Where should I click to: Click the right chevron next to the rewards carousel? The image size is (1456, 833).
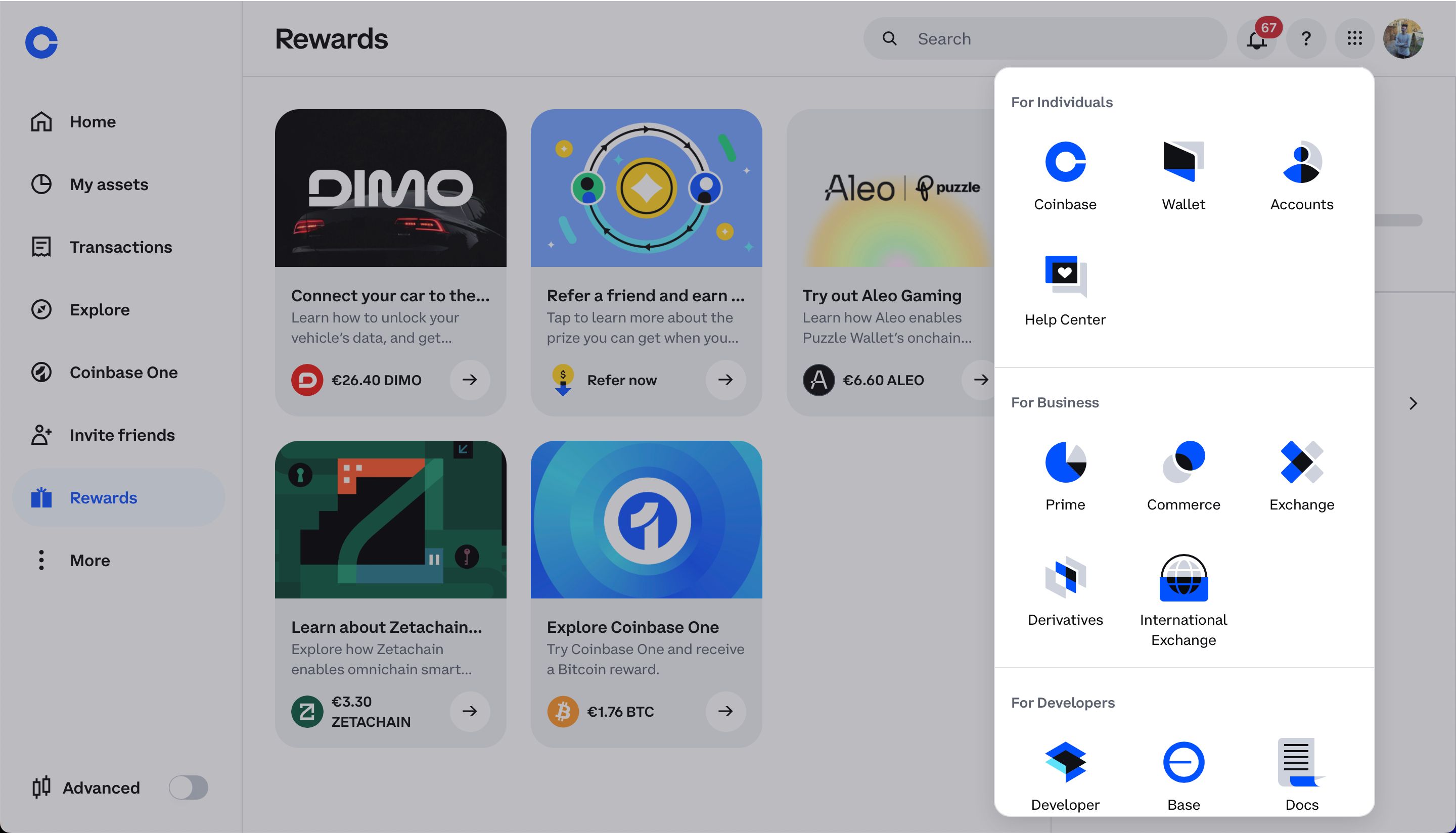(x=1413, y=403)
